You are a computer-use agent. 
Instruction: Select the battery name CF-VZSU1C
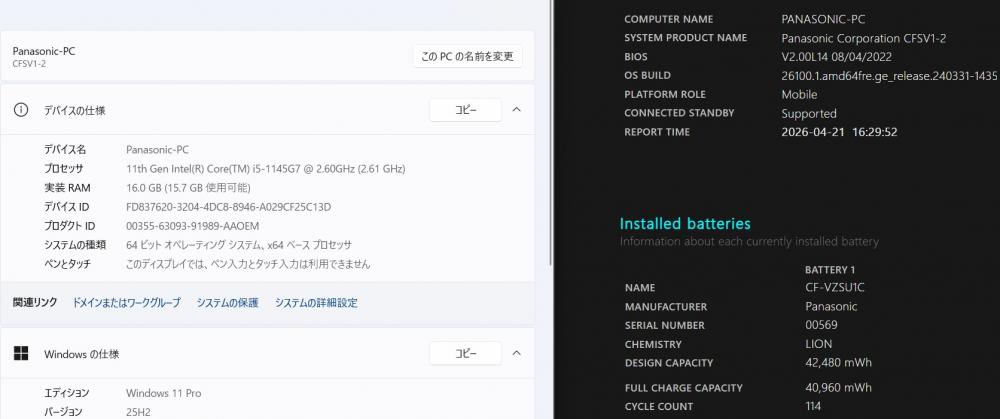pyautogui.click(x=835, y=288)
